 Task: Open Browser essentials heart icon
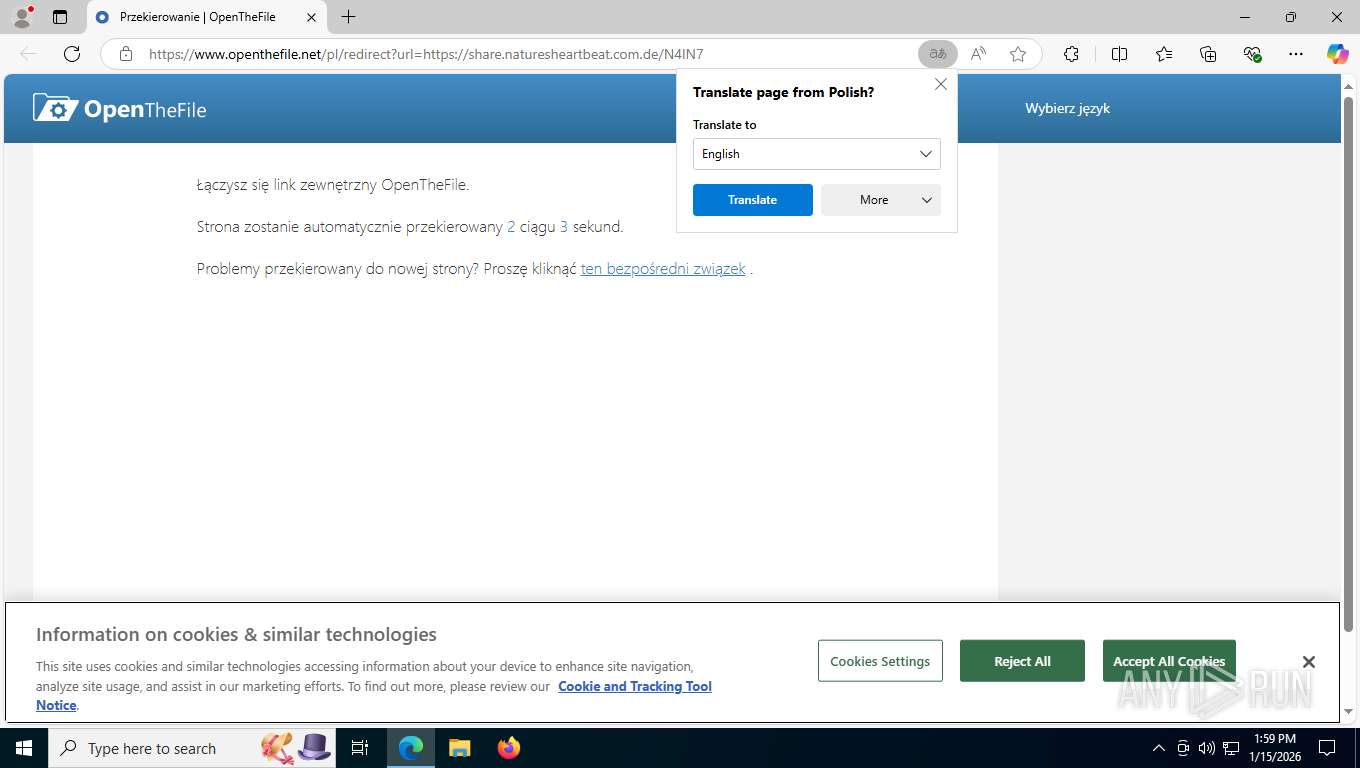point(1252,54)
